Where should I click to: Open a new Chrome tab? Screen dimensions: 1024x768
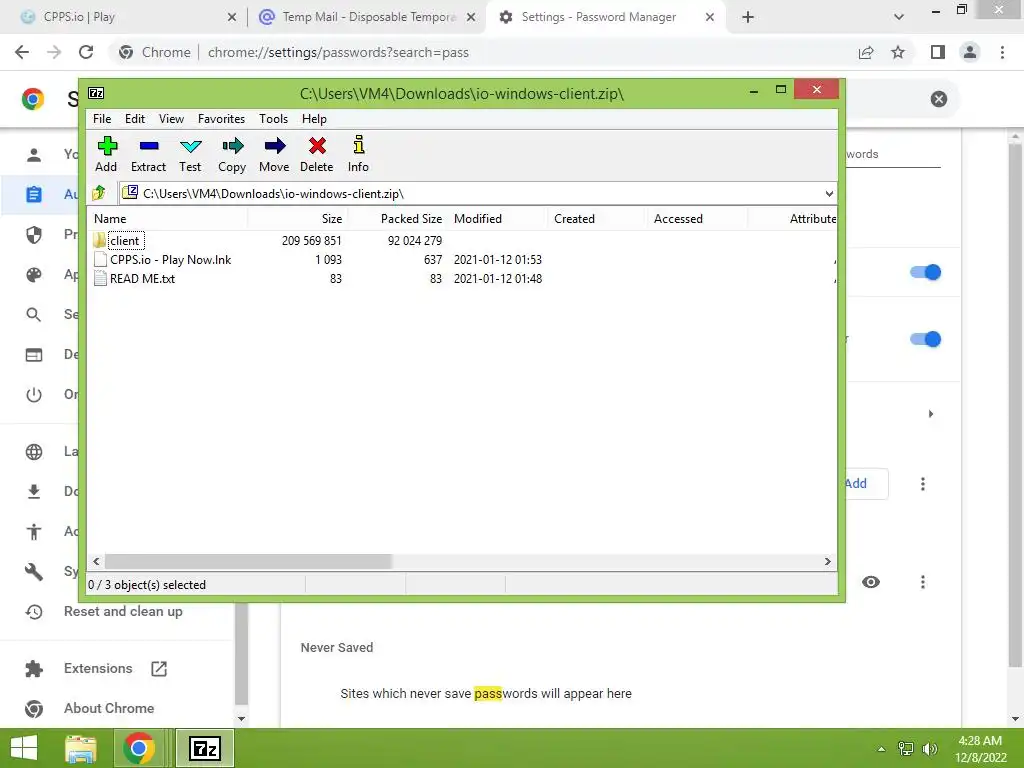[x=748, y=18]
